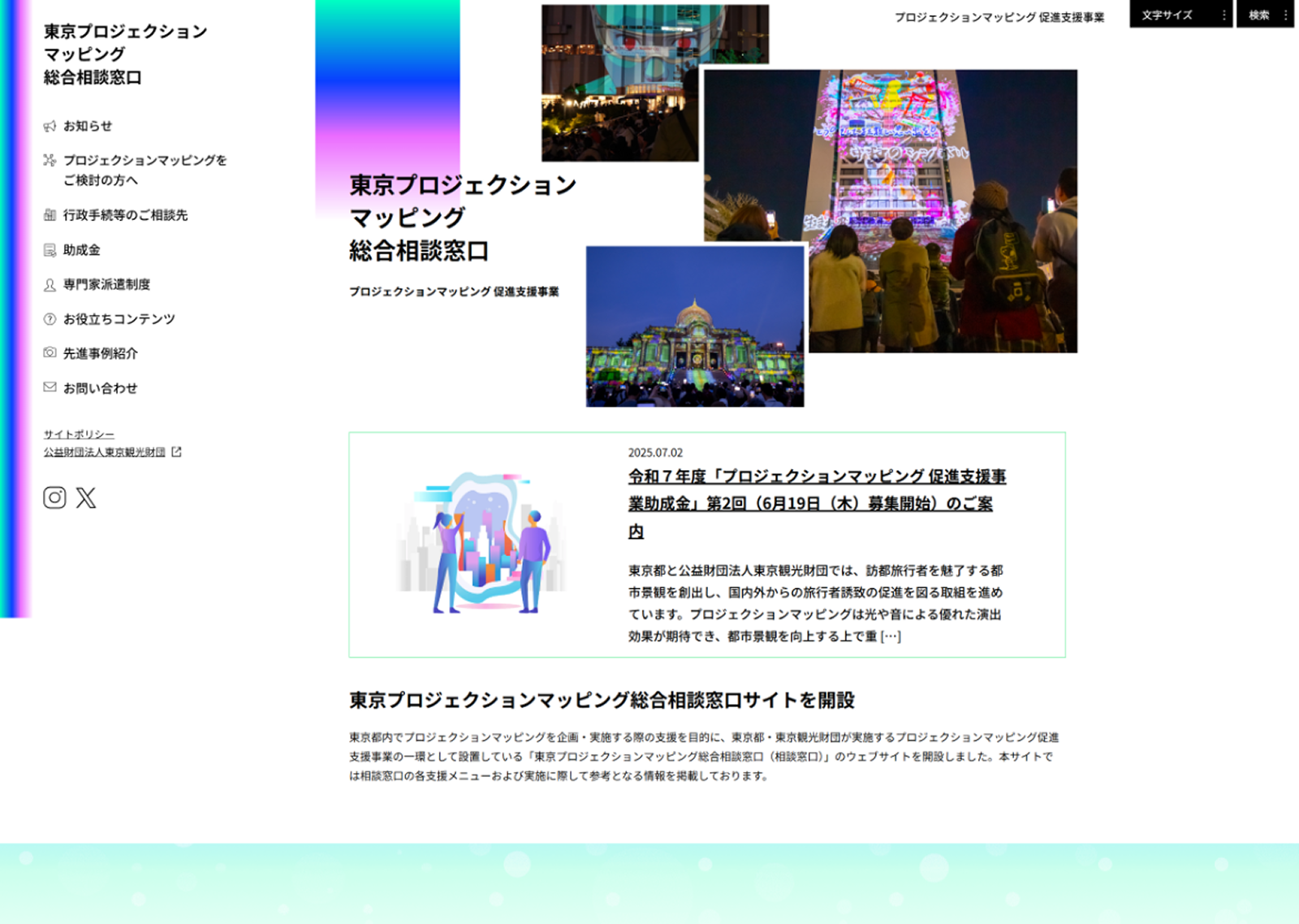Click the hero title 東京プロジェクションマッピング総合相談窓口
Image resolution: width=1299 pixels, height=924 pixels.
(463, 218)
